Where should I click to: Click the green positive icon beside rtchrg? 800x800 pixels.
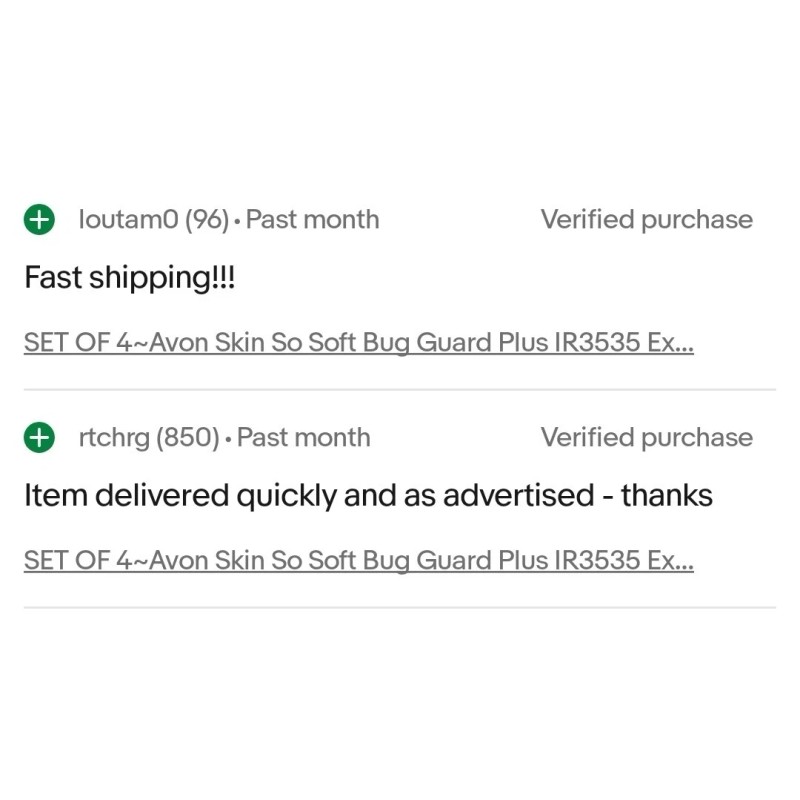[39, 438]
